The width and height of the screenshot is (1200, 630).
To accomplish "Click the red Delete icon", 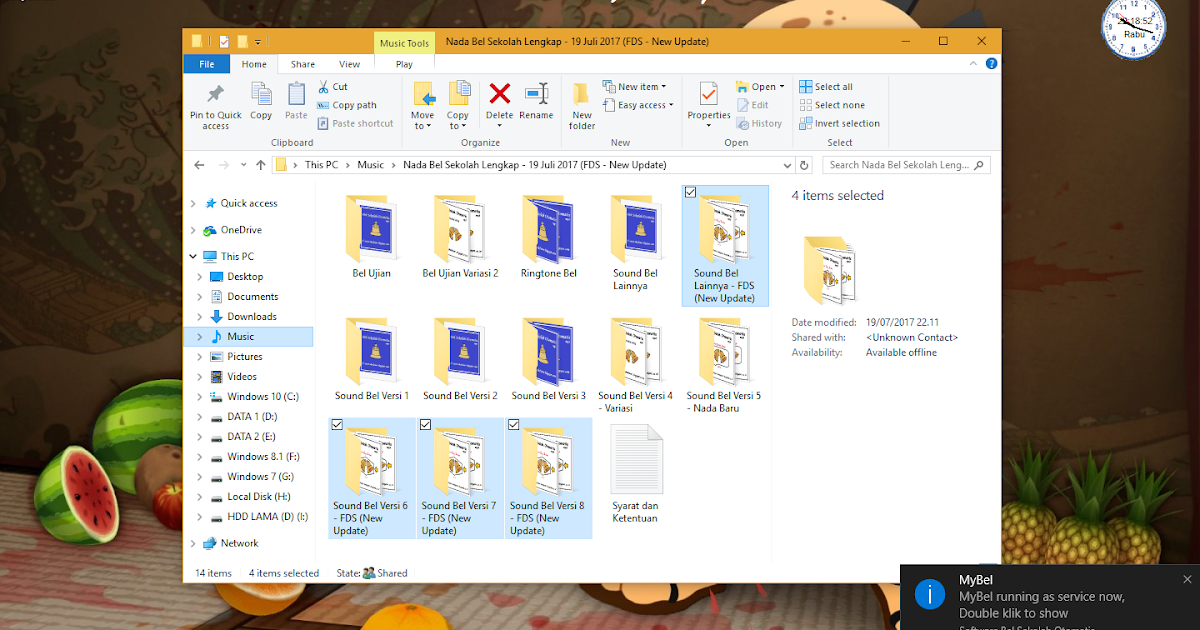I will pyautogui.click(x=499, y=94).
